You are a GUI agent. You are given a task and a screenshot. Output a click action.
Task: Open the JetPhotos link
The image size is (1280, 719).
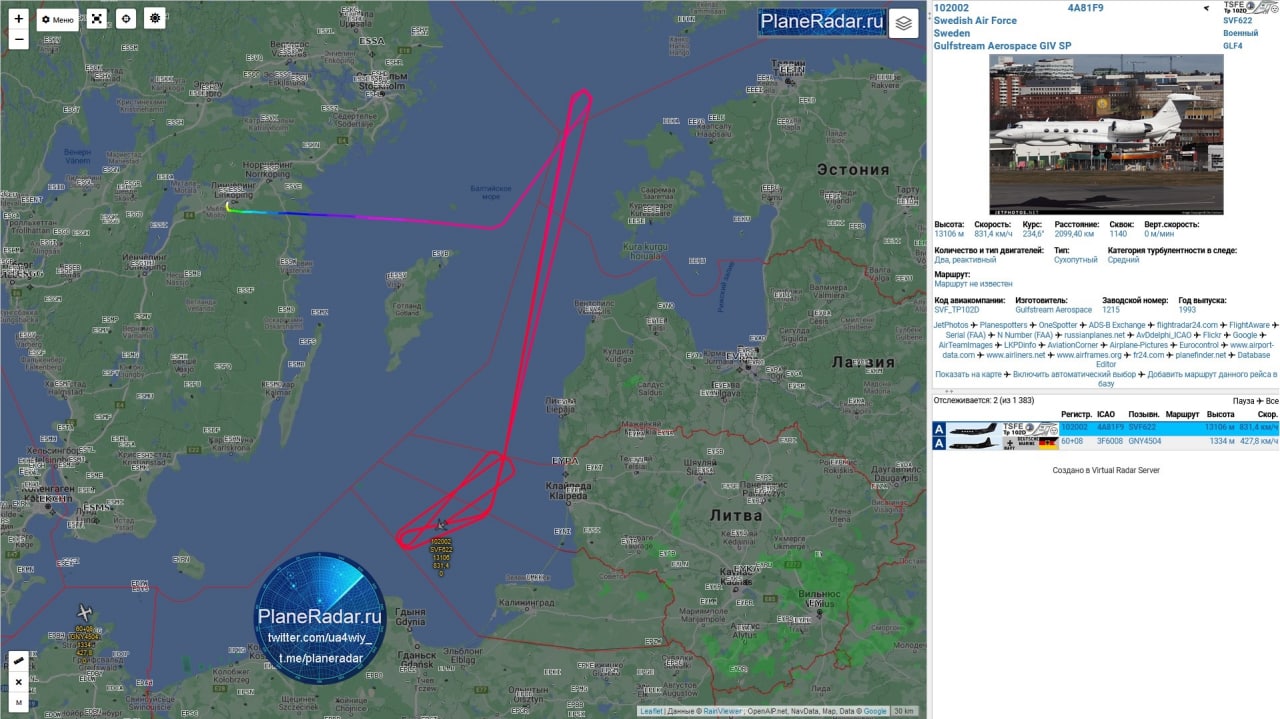pos(950,325)
